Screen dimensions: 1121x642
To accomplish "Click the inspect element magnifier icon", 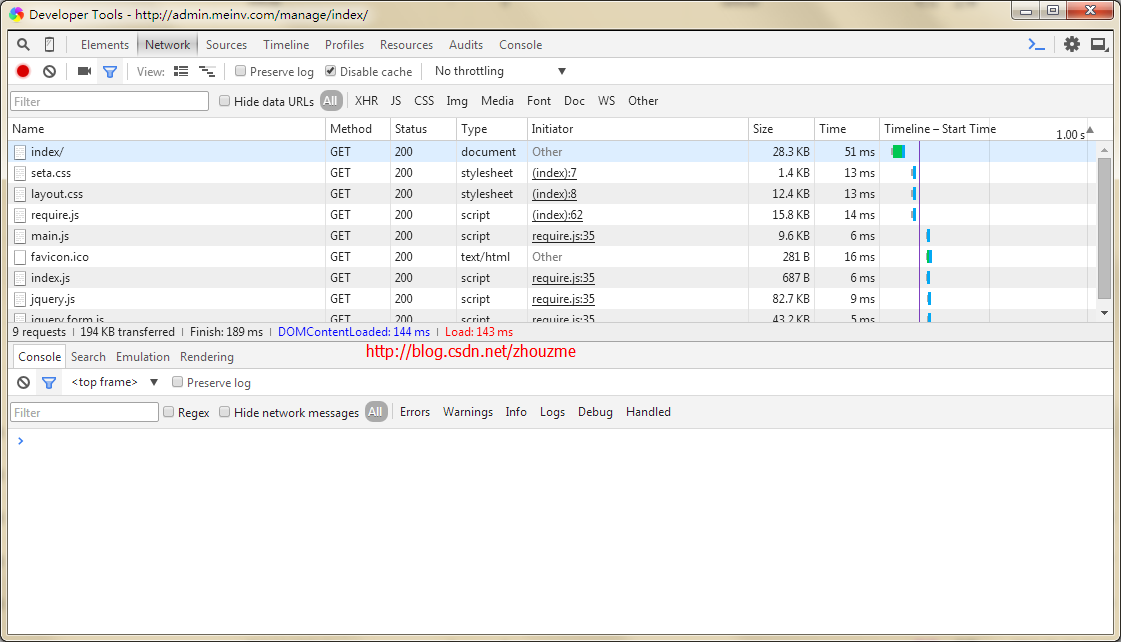I will click(24, 44).
